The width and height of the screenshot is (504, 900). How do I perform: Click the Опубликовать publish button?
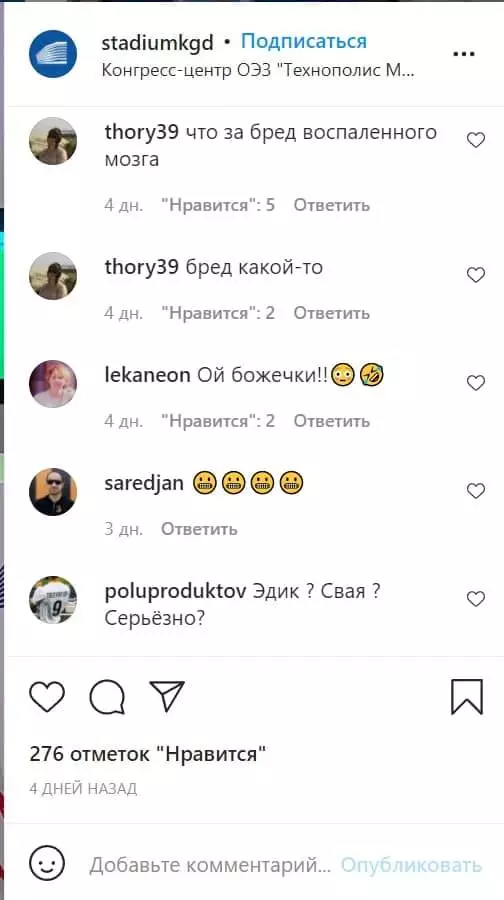pos(412,865)
